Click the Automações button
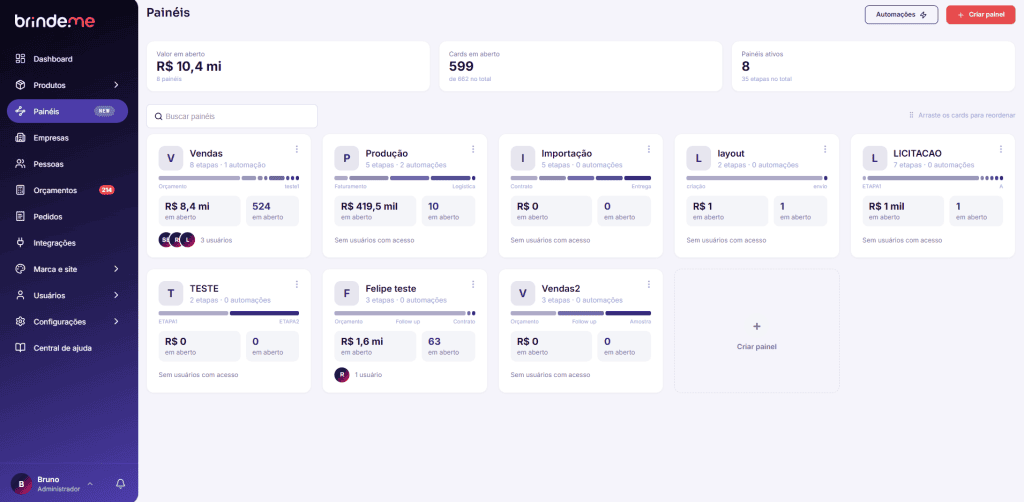Screen dimensions: 1024x502 (x=901, y=14)
